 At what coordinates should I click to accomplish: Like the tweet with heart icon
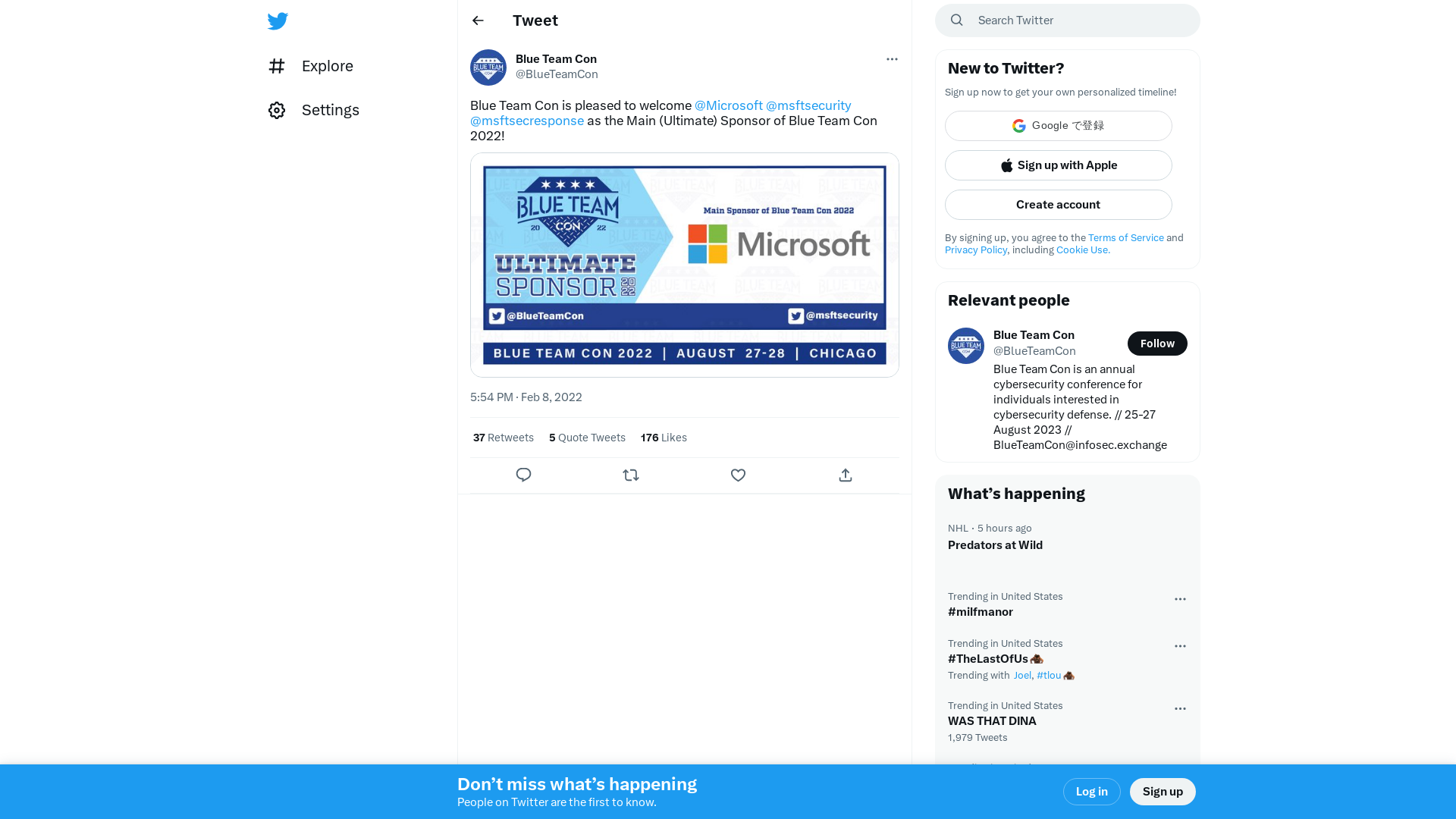(738, 475)
